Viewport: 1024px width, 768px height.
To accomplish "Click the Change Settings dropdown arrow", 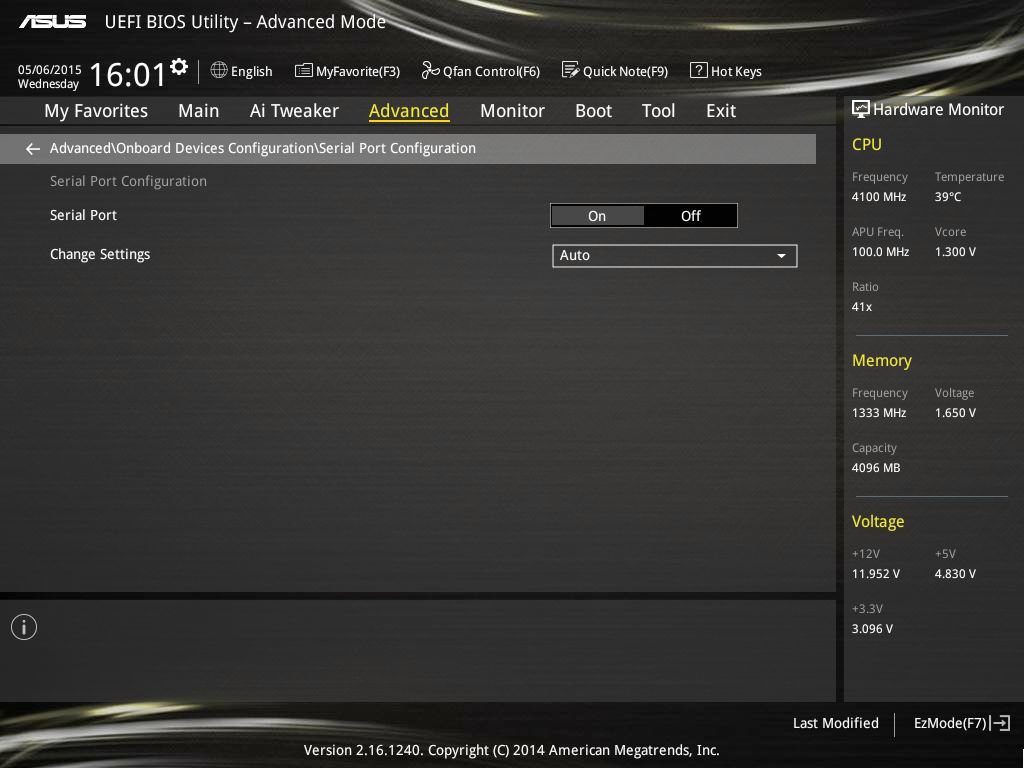I will click(x=781, y=256).
